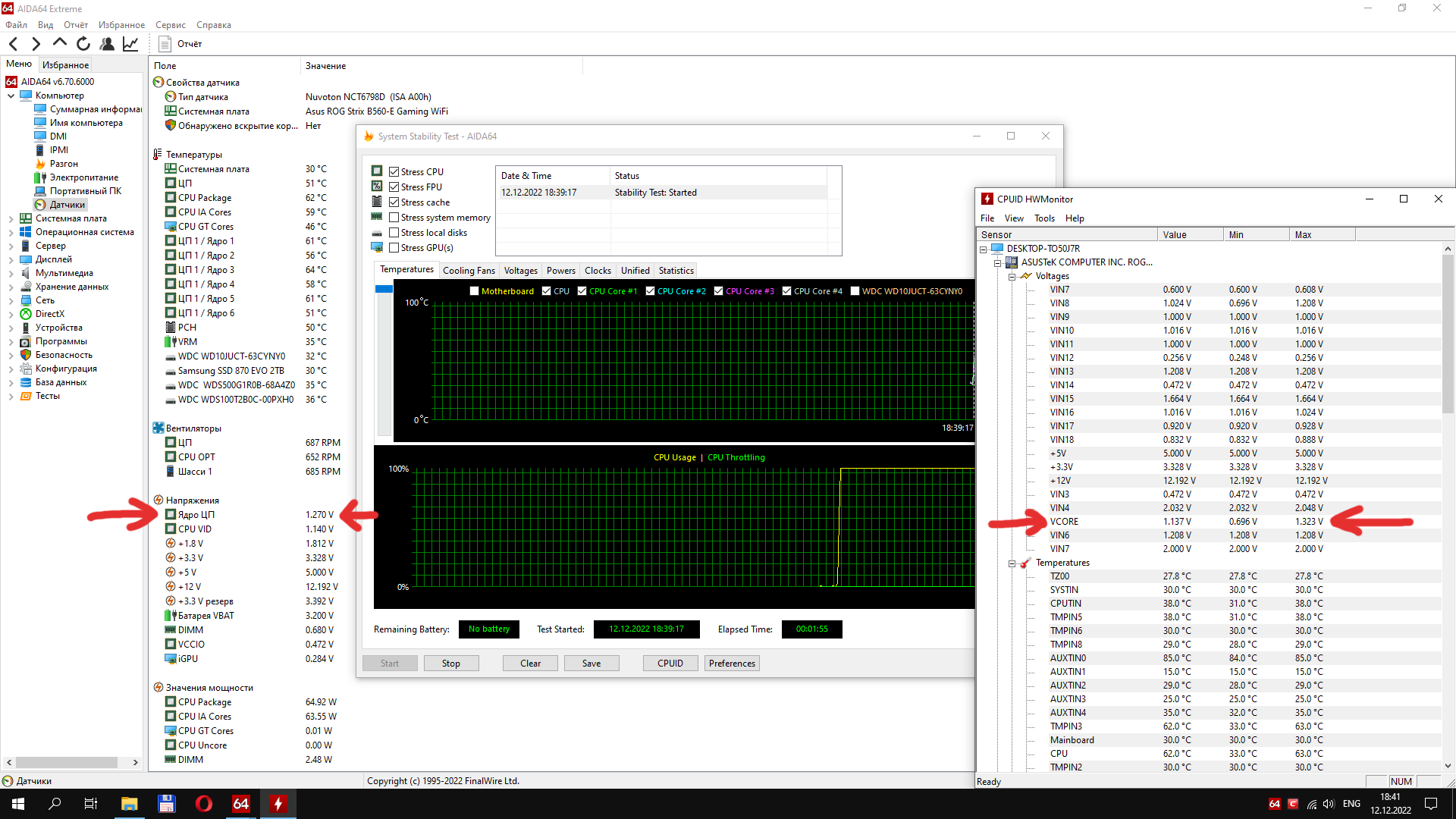Expand the Системная плата tree node
The width and height of the screenshot is (1456, 819).
pyautogui.click(x=11, y=218)
